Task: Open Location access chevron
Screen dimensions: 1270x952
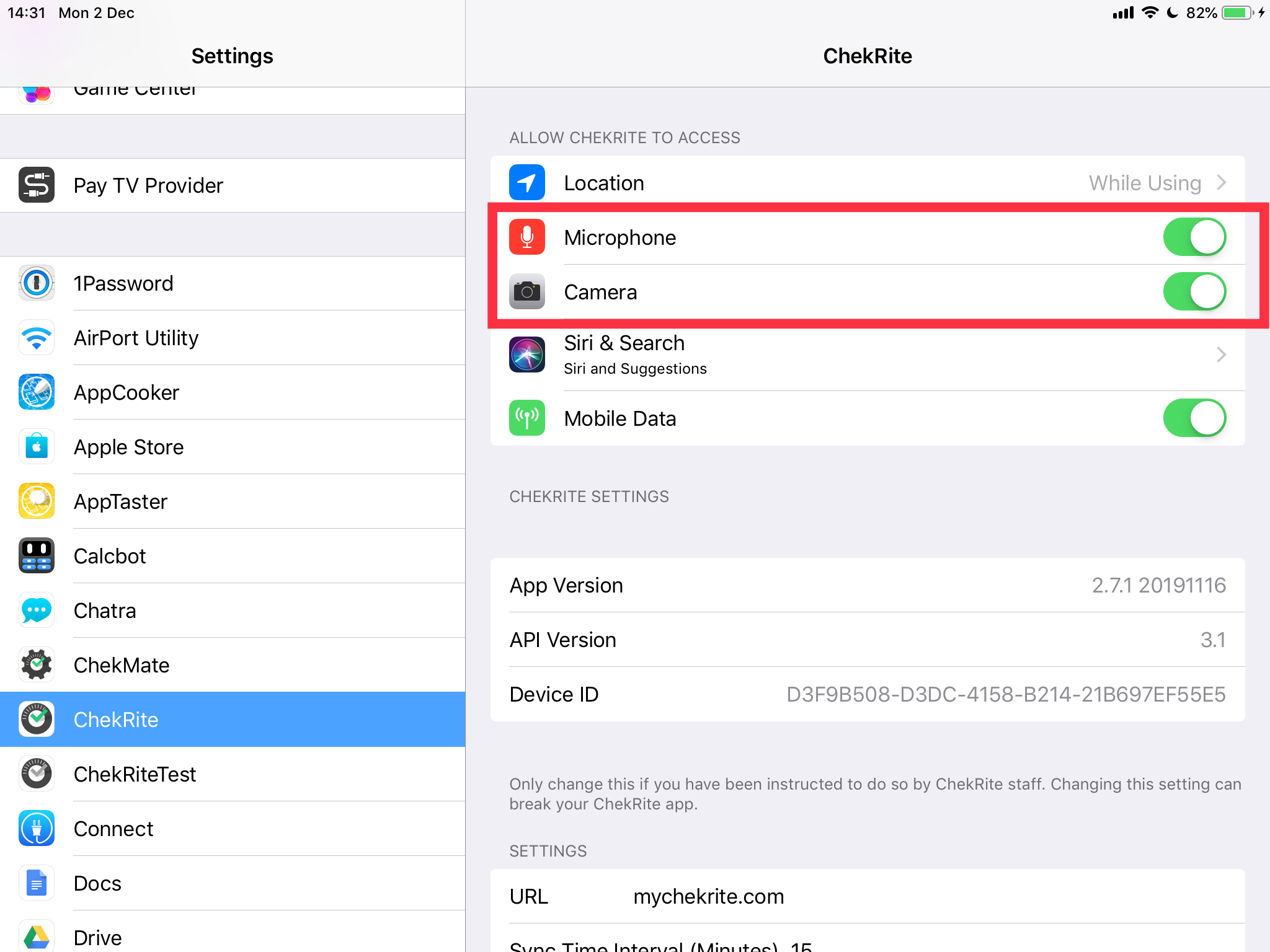Action: (1221, 182)
